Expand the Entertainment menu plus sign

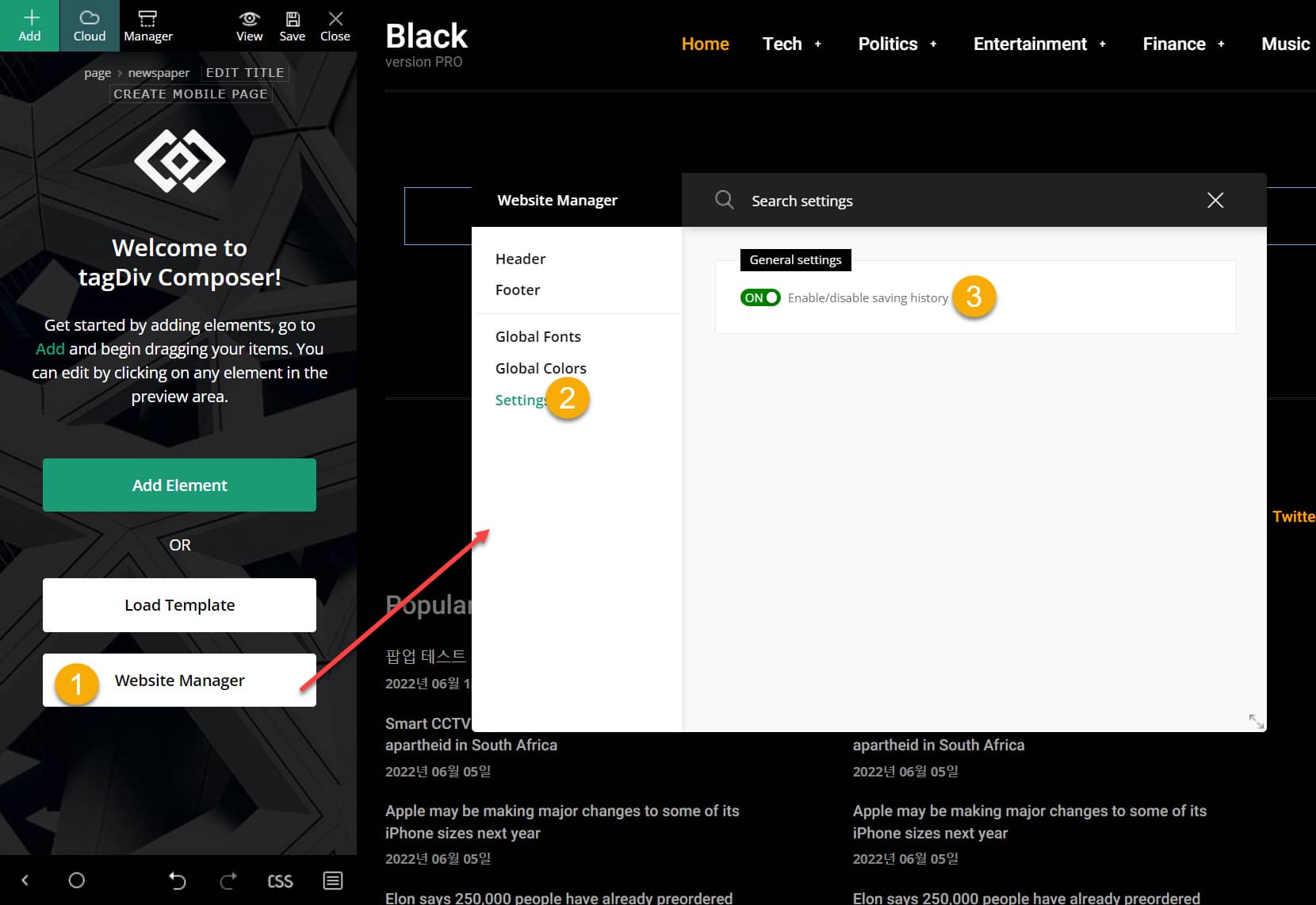pos(1103,44)
